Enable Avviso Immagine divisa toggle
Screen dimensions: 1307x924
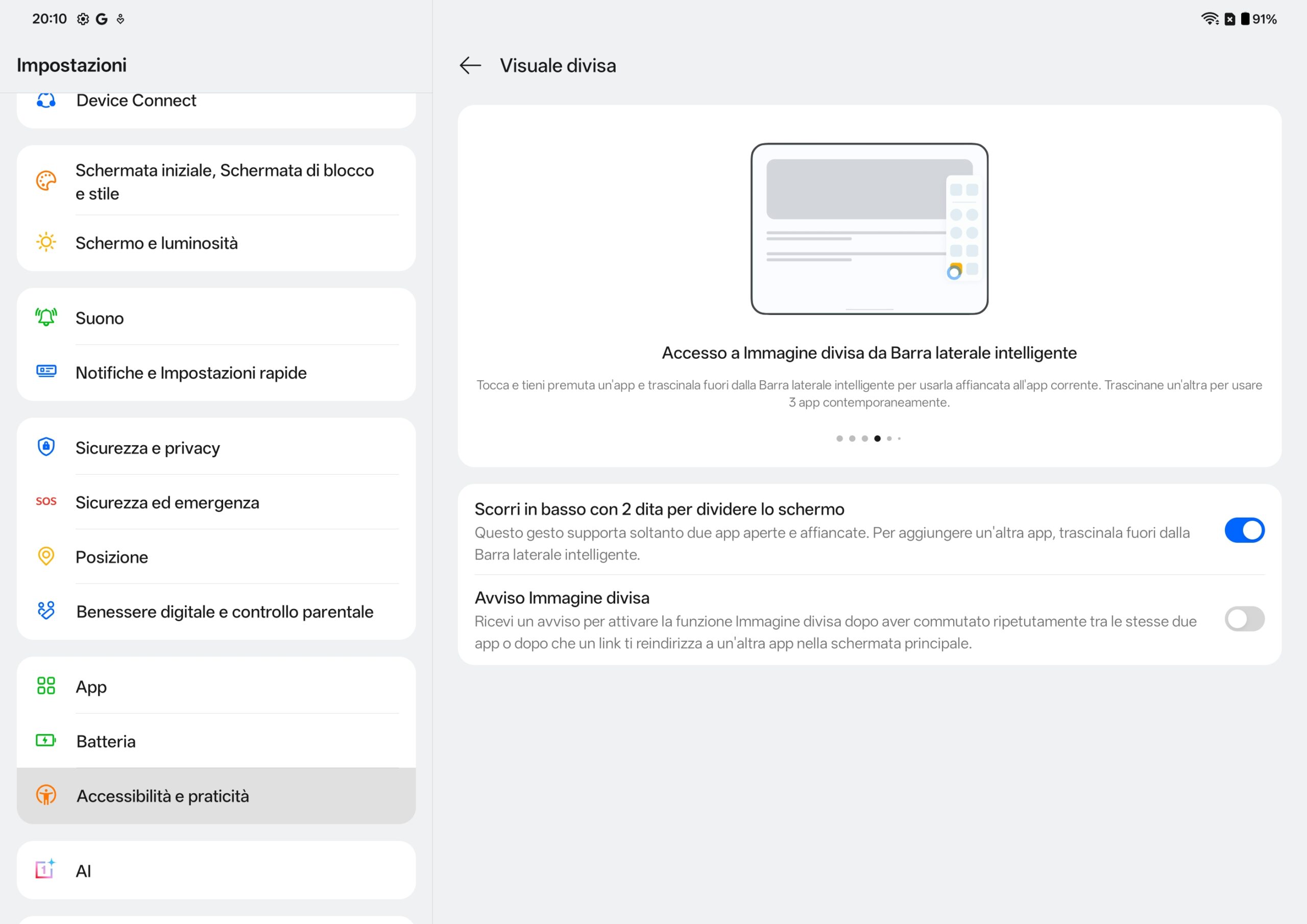pyautogui.click(x=1244, y=619)
